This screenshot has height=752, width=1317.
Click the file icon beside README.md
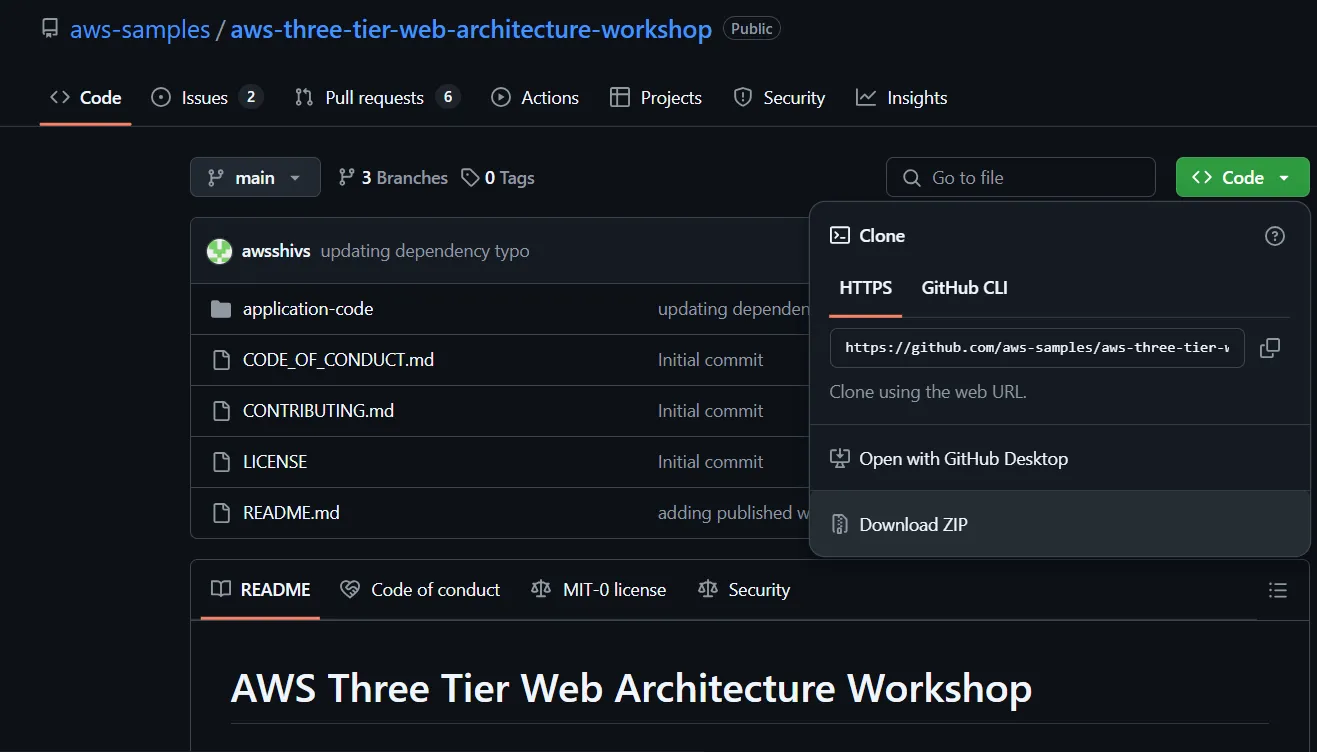point(221,513)
